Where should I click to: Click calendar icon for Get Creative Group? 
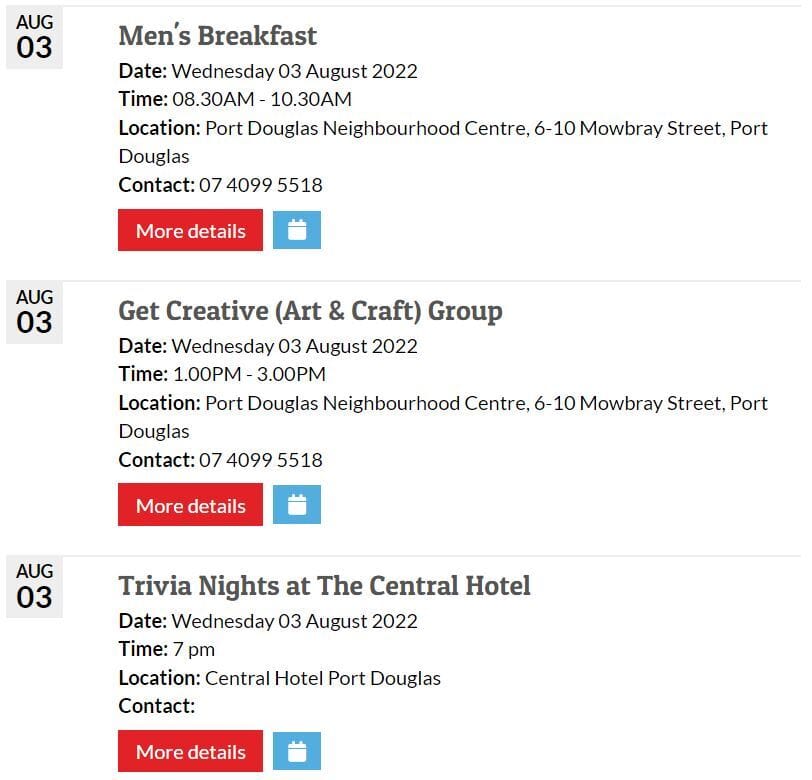(x=297, y=505)
